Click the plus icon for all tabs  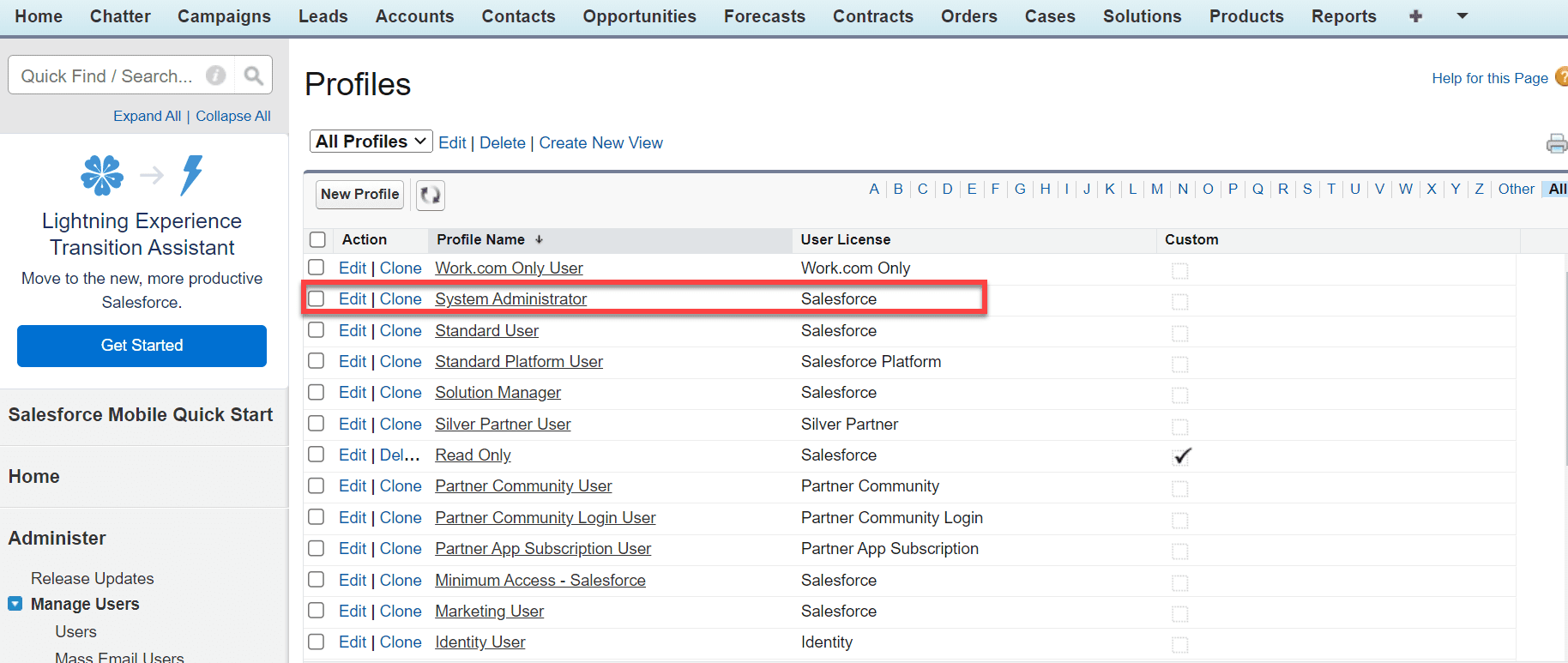[x=1415, y=16]
